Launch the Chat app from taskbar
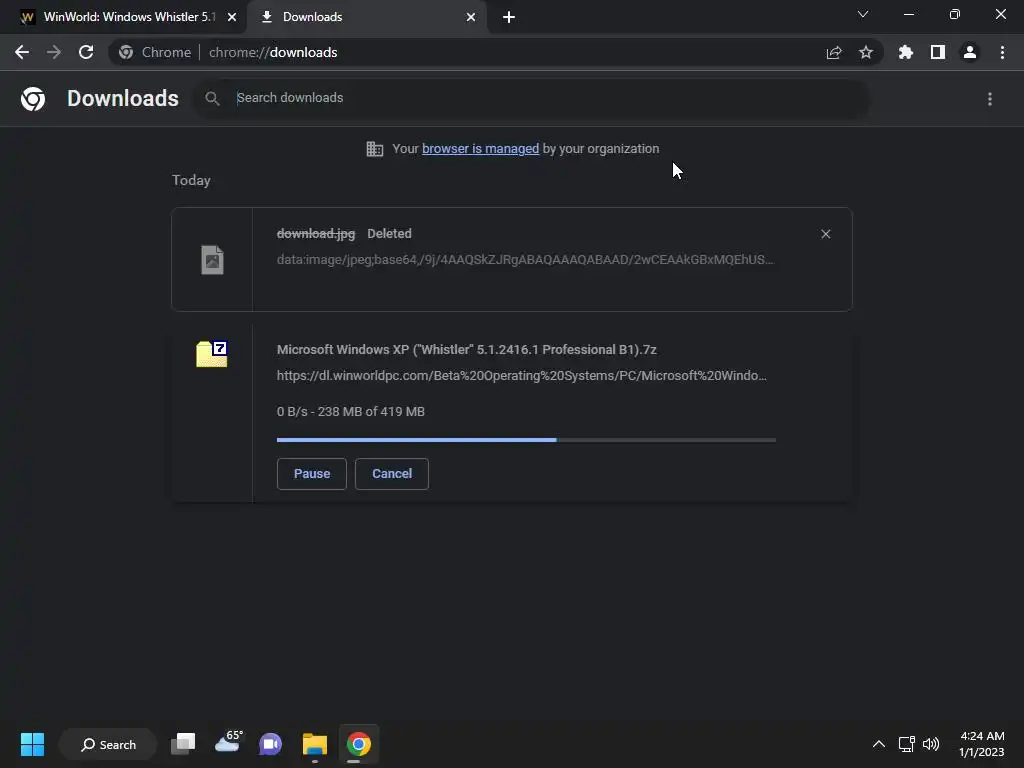Screen dimensions: 1024x768 click(270, 744)
